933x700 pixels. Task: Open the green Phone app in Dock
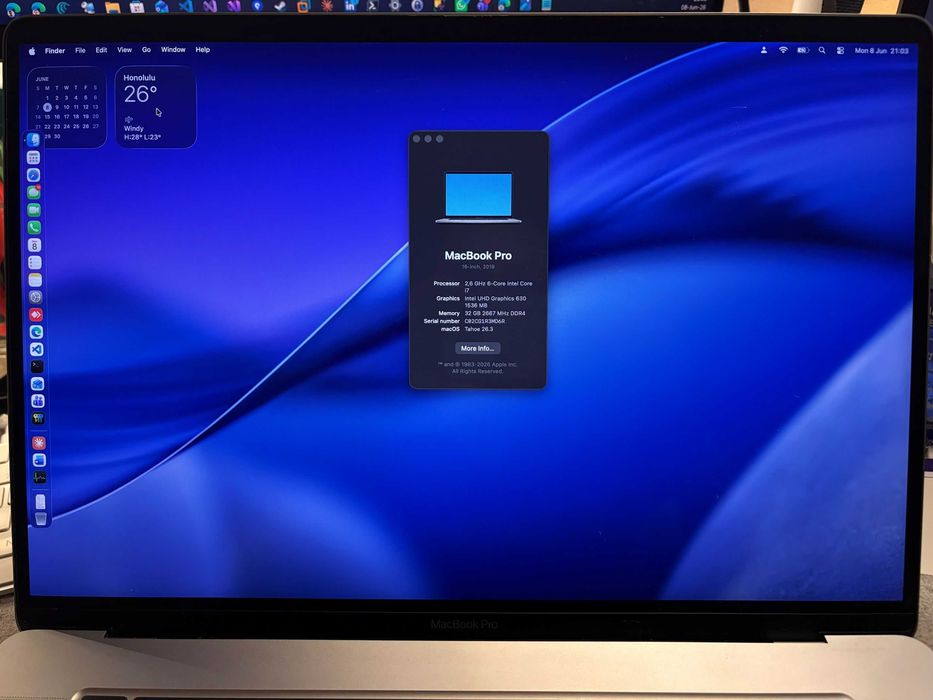point(34,227)
